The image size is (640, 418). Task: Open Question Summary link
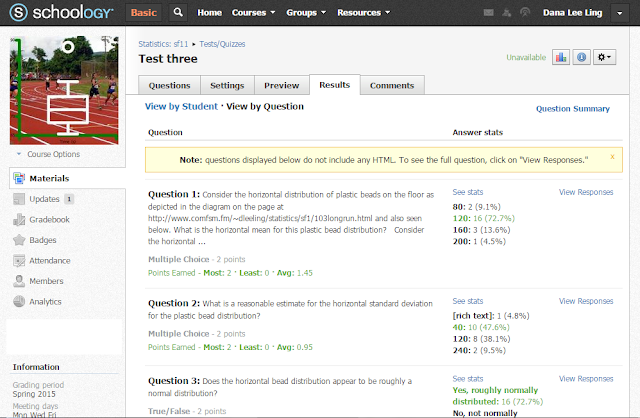[x=573, y=109]
